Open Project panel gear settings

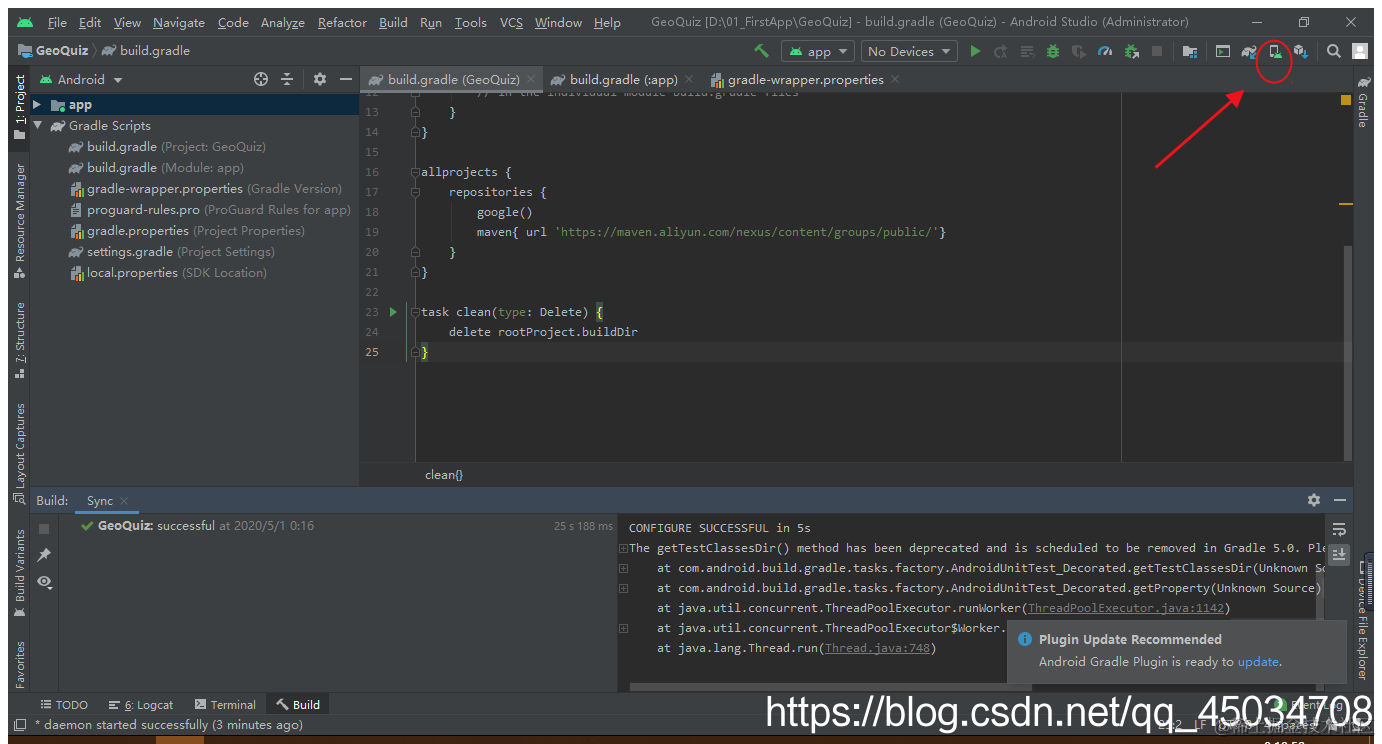pos(320,79)
